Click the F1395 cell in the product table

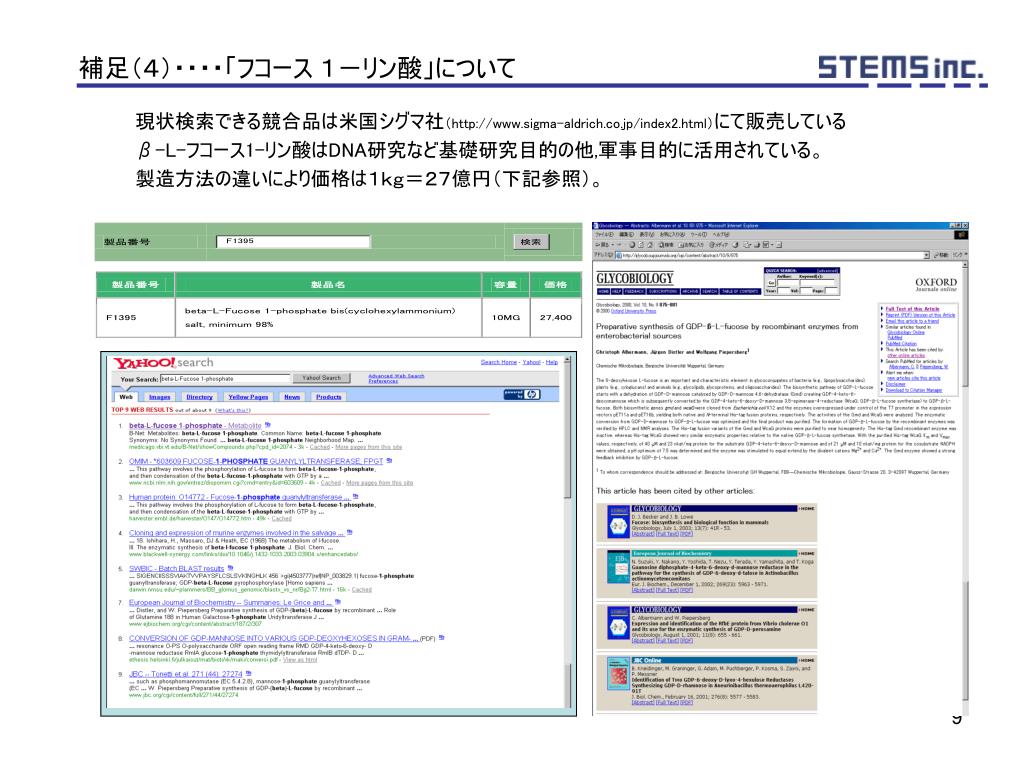[x=135, y=317]
